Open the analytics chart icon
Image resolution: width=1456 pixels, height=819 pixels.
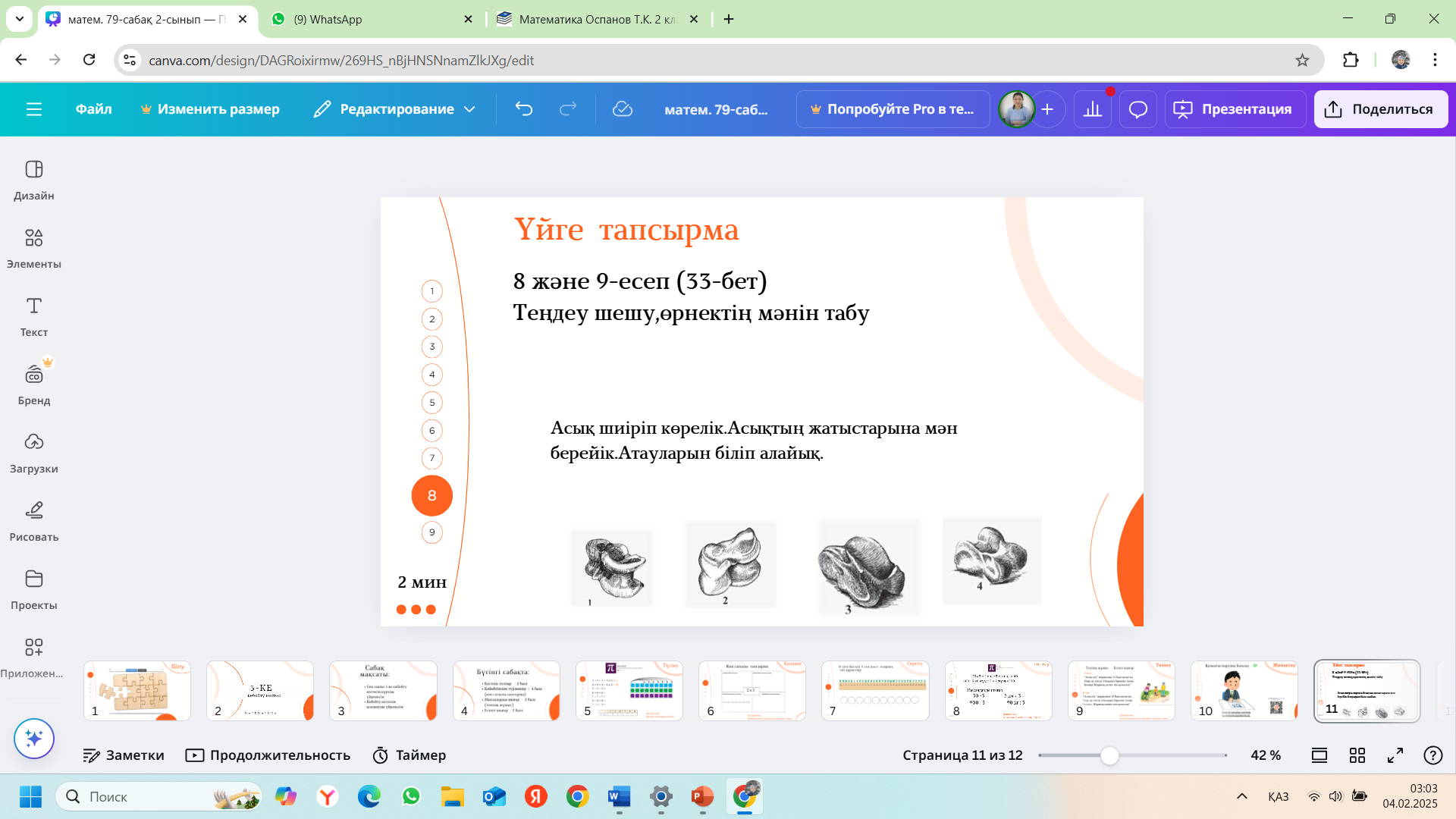click(x=1092, y=109)
